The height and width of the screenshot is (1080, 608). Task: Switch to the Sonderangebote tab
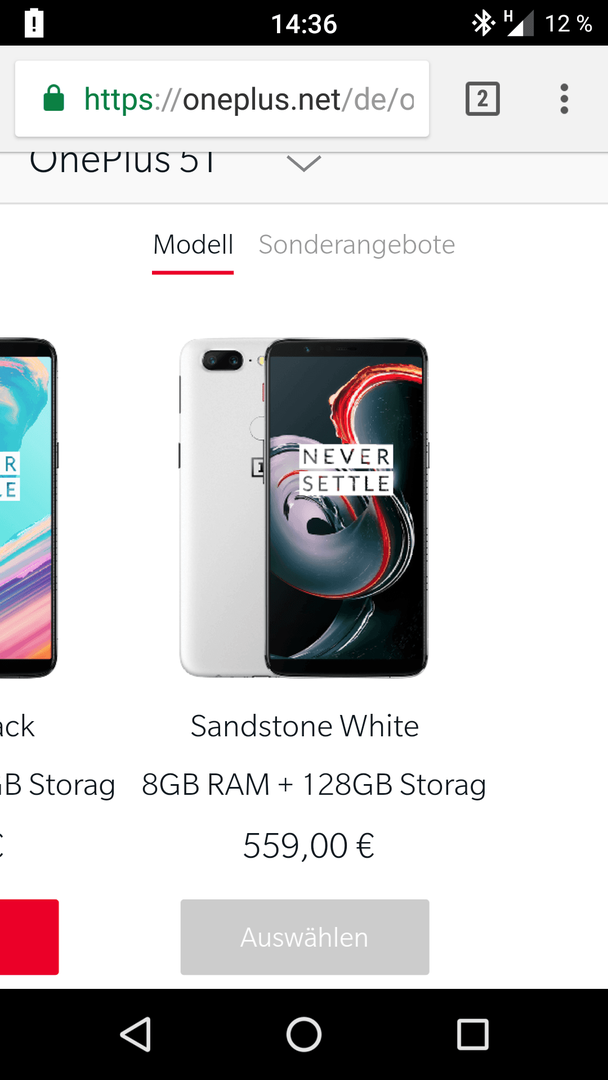[x=357, y=245]
